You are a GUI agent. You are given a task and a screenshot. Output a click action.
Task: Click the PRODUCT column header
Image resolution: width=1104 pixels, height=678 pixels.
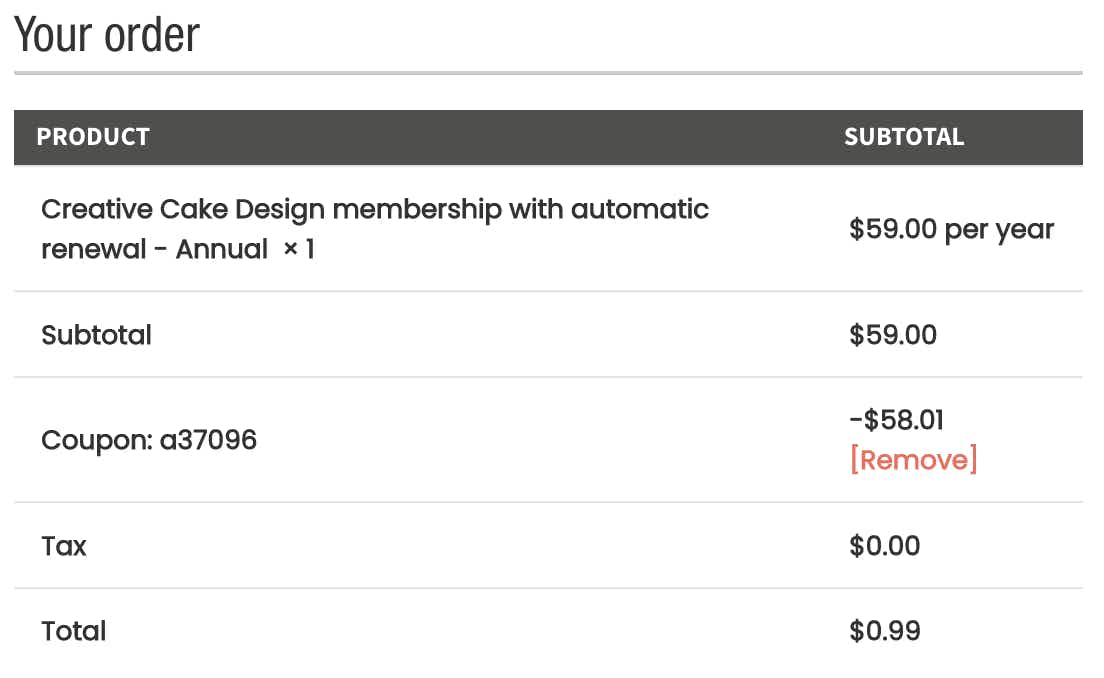93,137
